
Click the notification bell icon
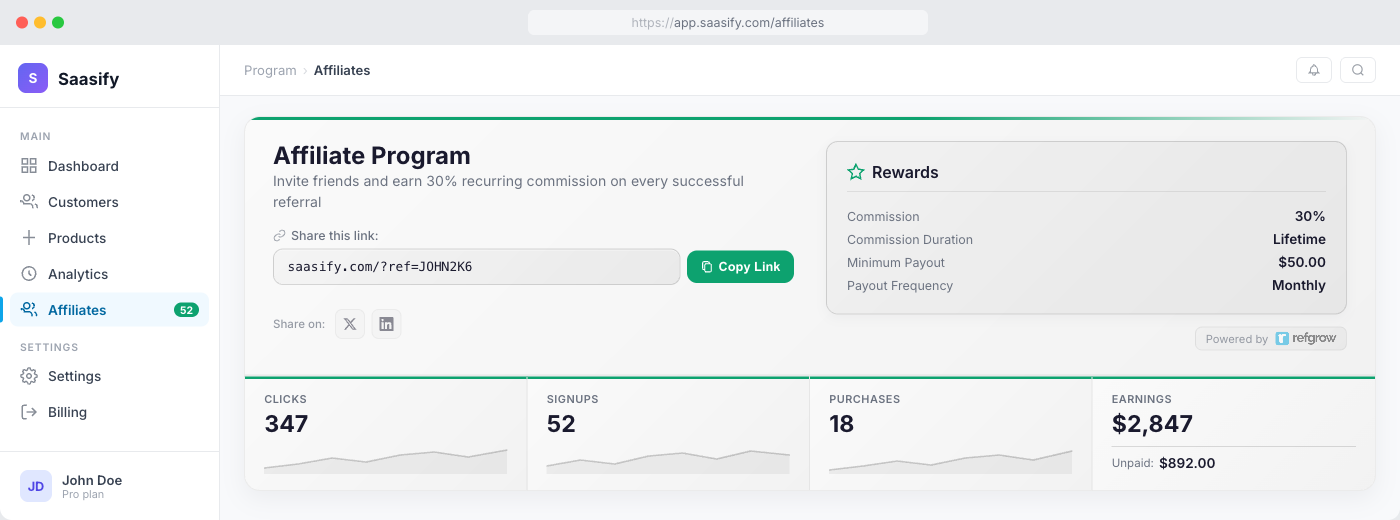[x=1313, y=70]
